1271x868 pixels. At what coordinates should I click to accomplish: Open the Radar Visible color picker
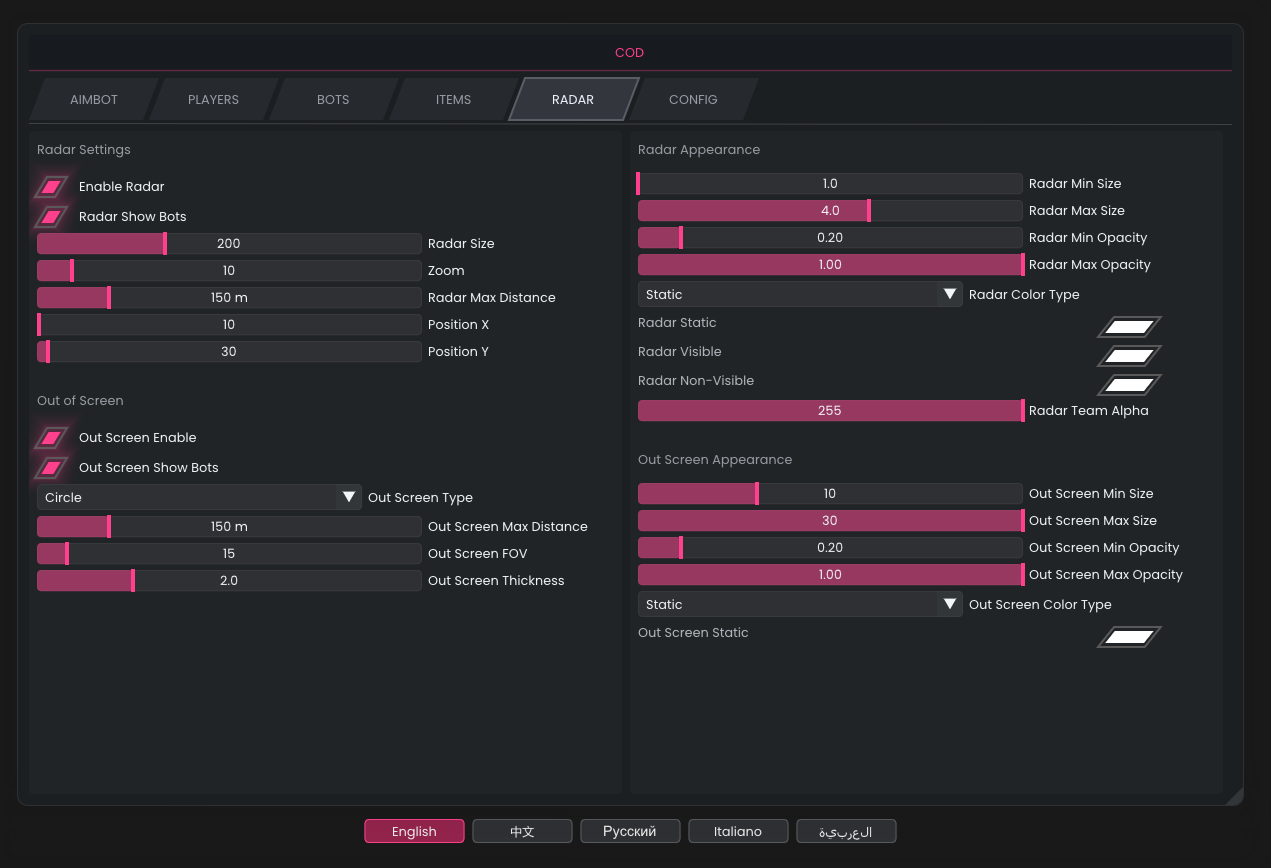coord(1129,356)
